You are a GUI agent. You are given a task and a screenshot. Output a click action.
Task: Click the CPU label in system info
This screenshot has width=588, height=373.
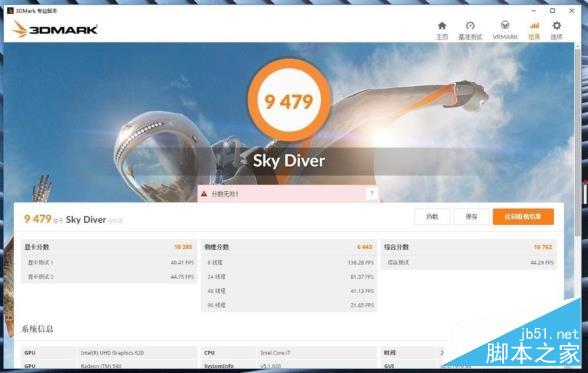(x=209, y=353)
